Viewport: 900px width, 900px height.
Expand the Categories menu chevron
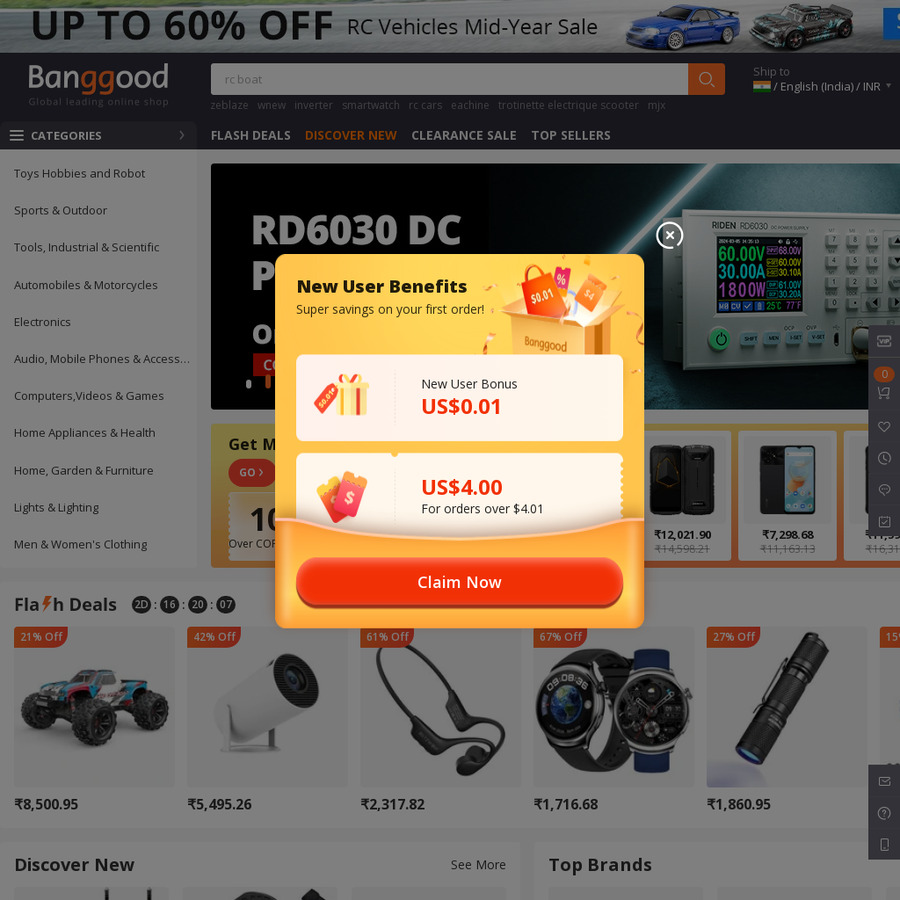coord(182,135)
